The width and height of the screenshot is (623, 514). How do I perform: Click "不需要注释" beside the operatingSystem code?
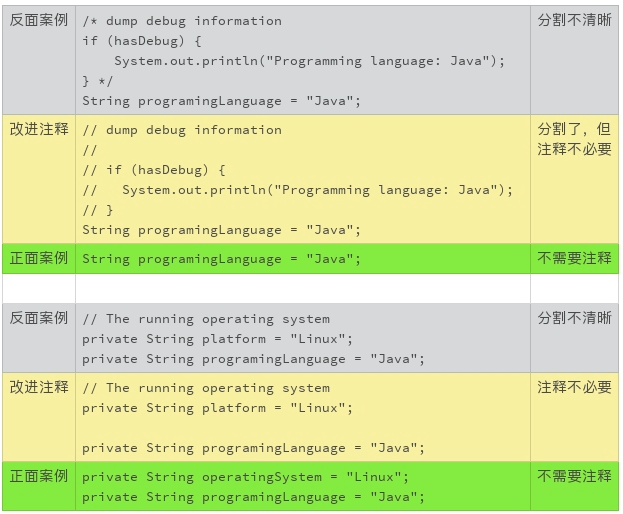574,476
